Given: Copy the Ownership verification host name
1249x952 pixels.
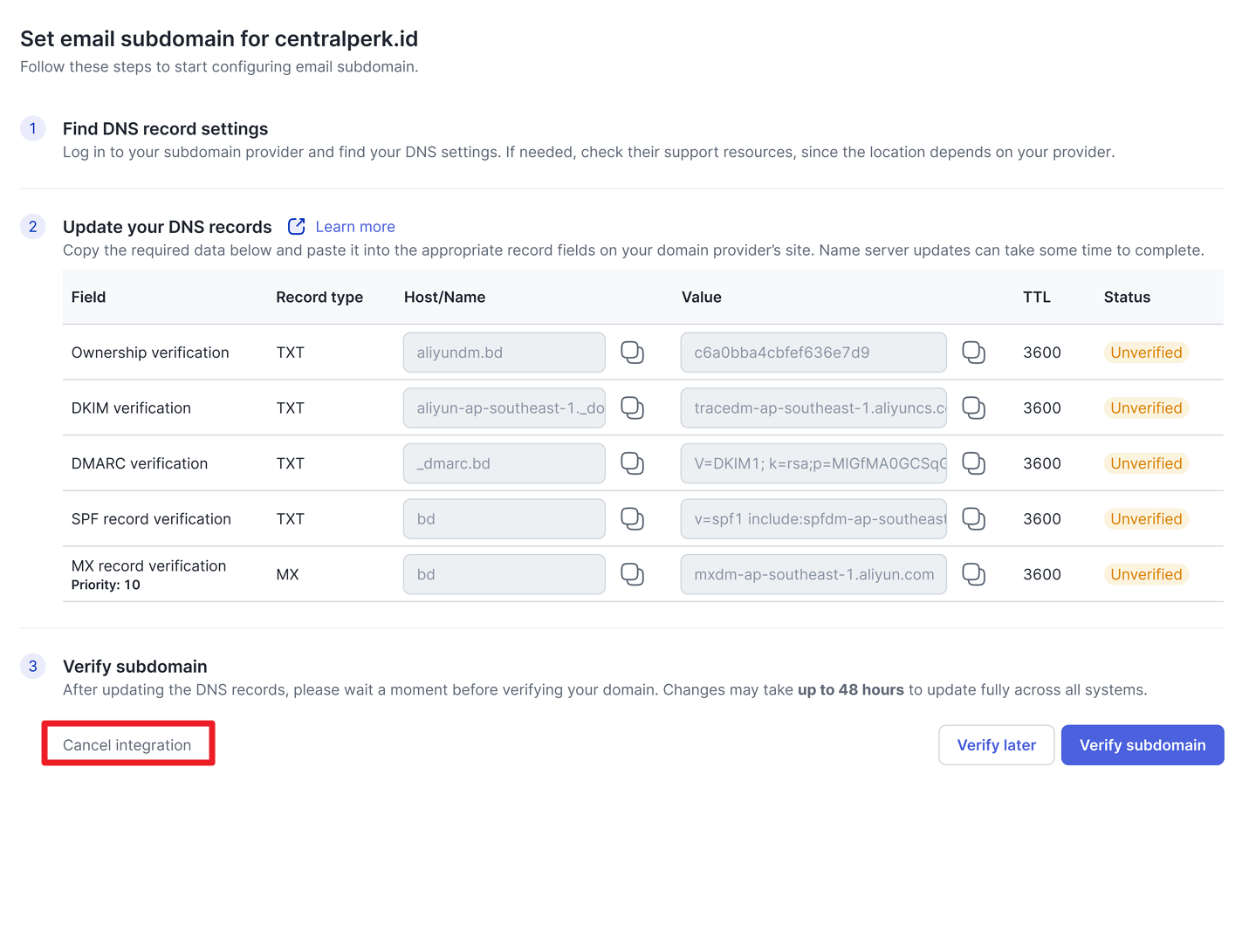Looking at the screenshot, I should pyautogui.click(x=632, y=353).
